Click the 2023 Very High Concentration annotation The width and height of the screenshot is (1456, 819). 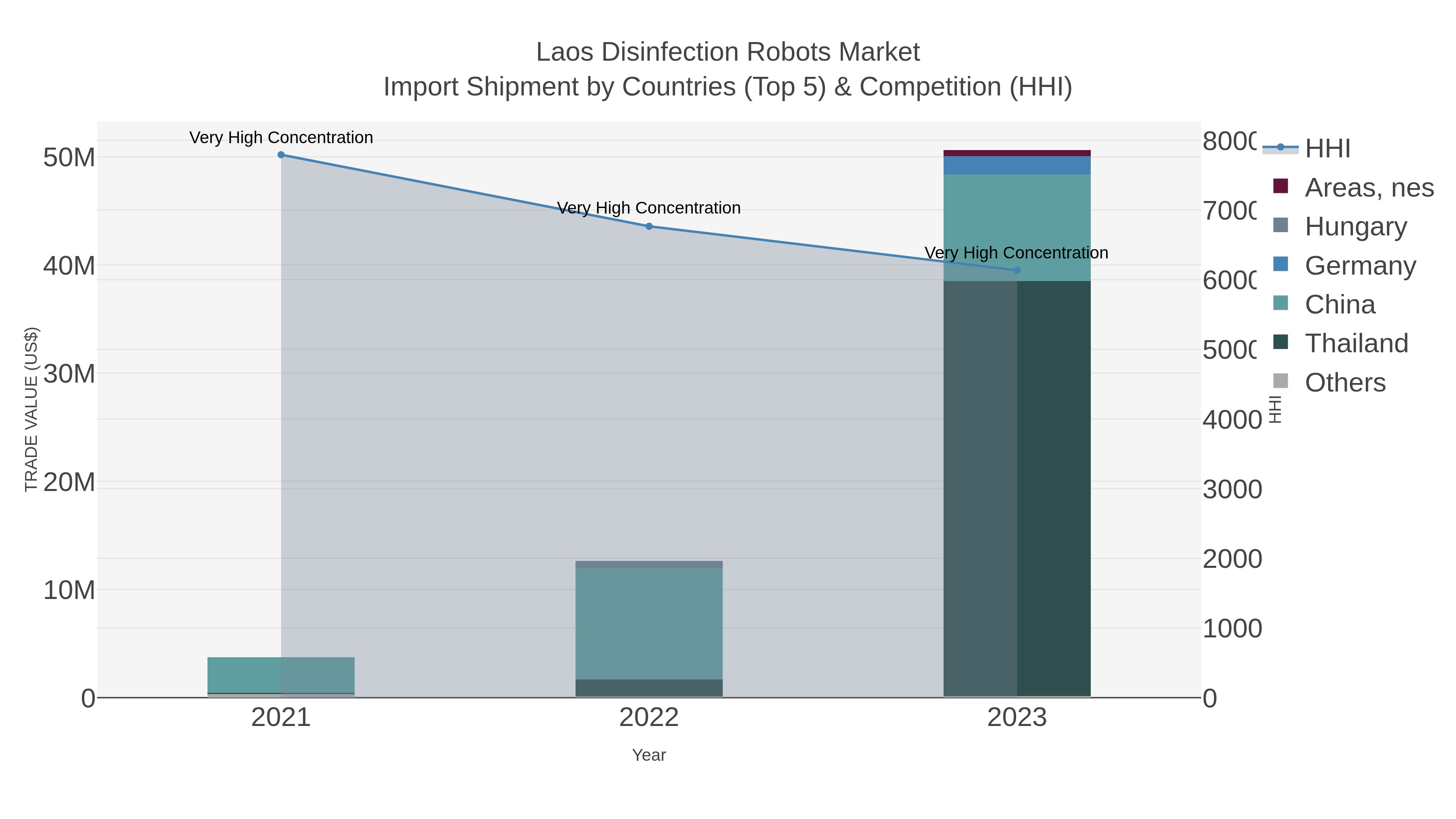tap(1016, 253)
